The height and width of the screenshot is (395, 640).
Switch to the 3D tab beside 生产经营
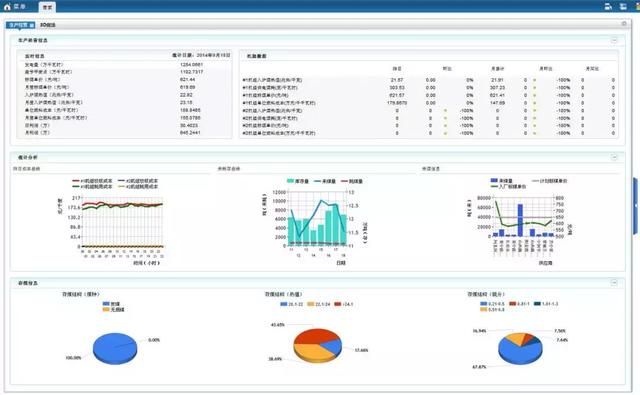point(48,25)
